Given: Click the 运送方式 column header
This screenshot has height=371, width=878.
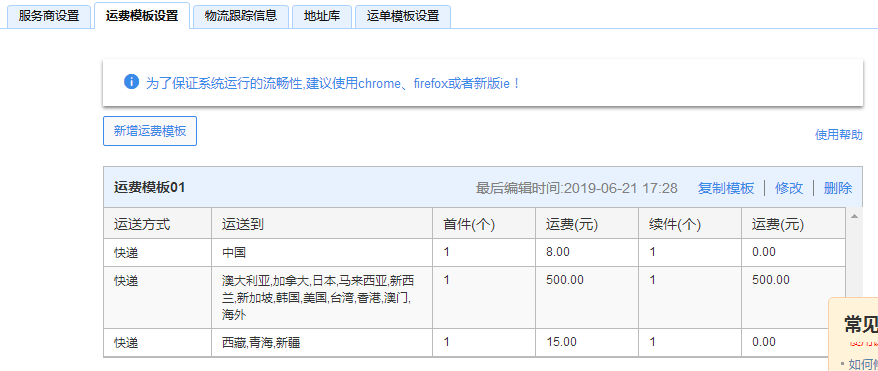Looking at the screenshot, I should pyautogui.click(x=157, y=224).
